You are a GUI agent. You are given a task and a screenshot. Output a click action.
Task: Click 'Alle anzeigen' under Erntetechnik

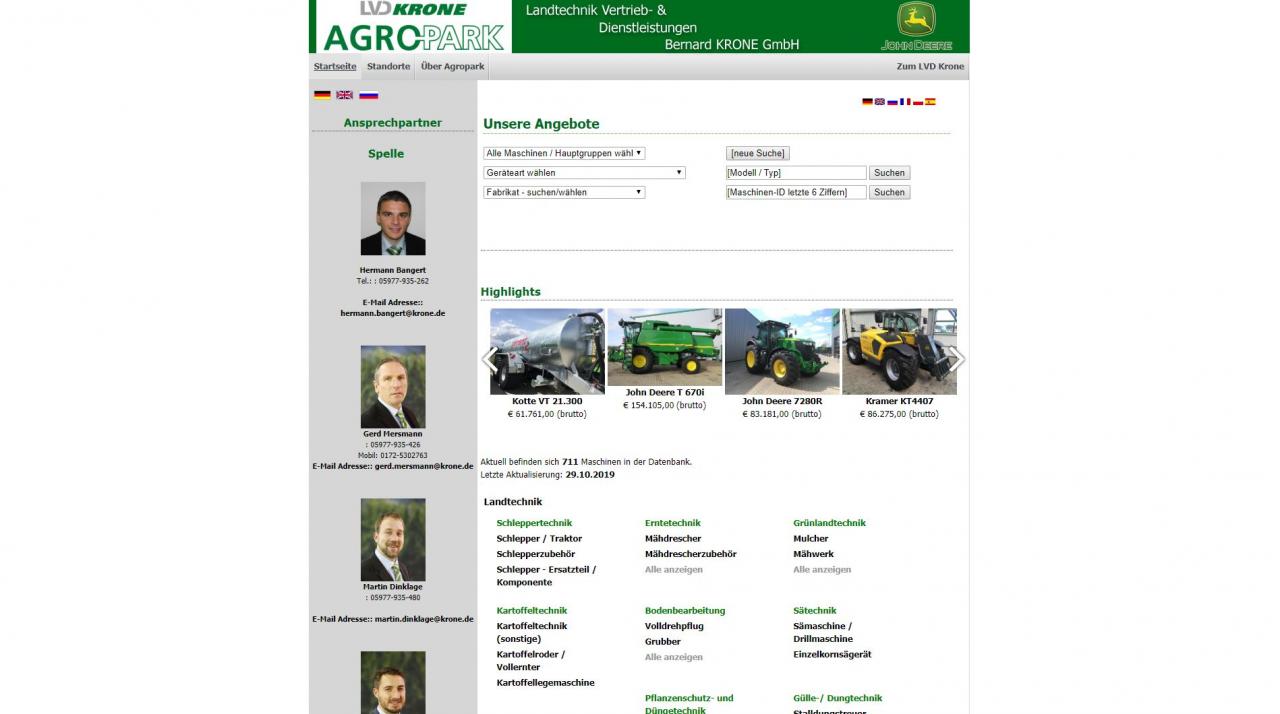[674, 570]
